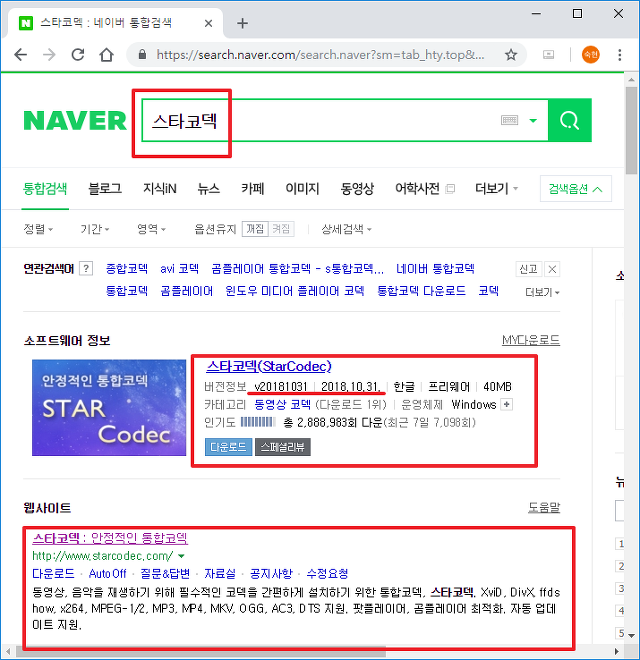Click the lock icon in the address bar
This screenshot has height=660, width=640.
142,55
